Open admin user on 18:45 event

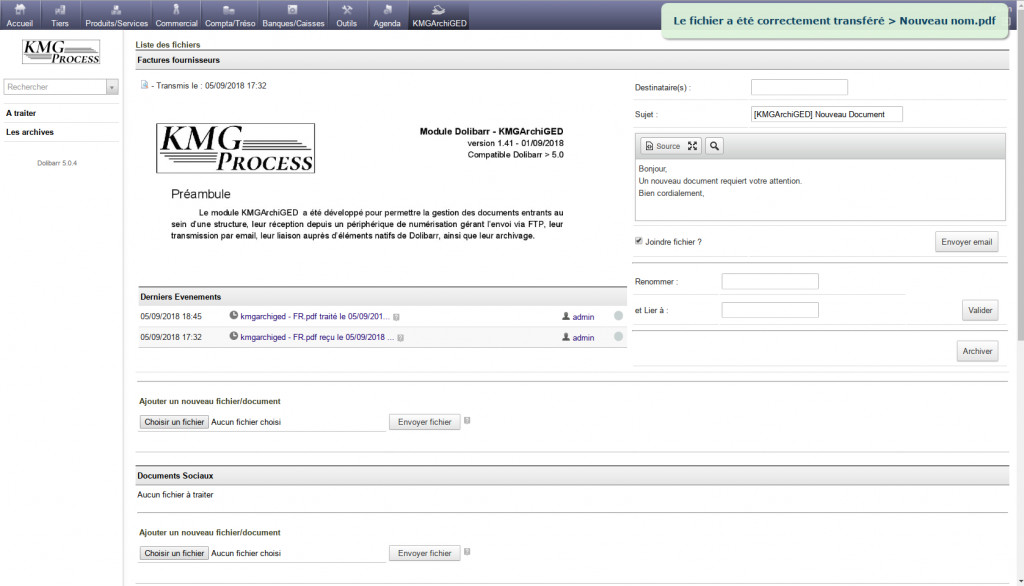(583, 317)
